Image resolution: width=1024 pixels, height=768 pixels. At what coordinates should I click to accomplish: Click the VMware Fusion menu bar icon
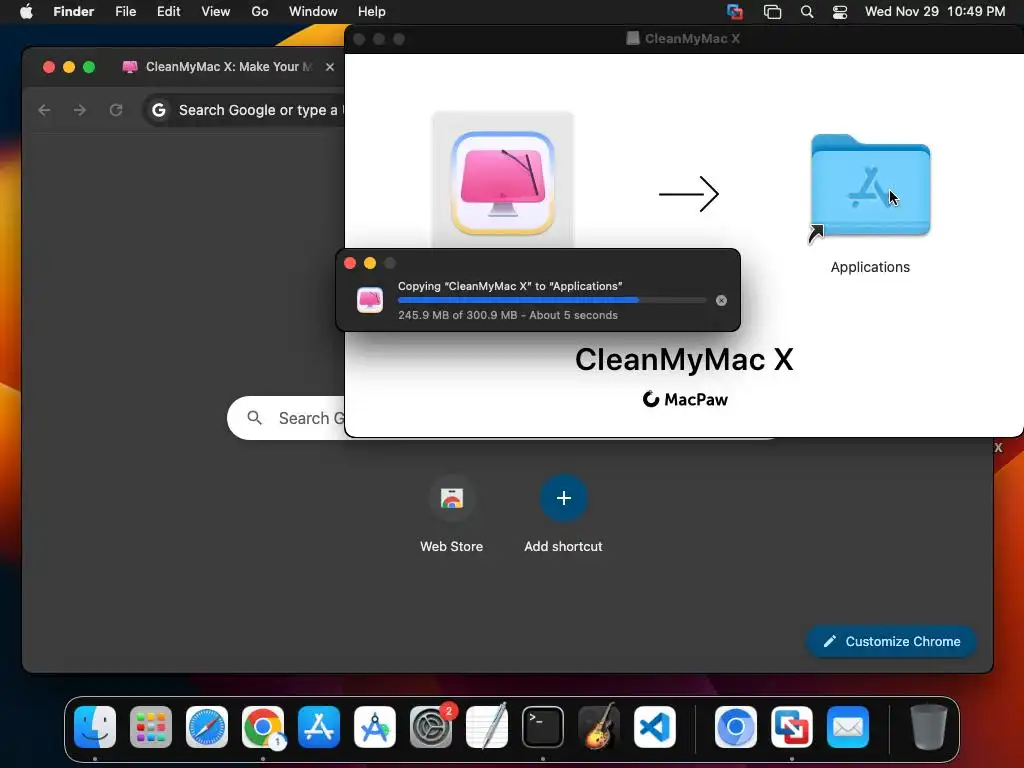735,12
